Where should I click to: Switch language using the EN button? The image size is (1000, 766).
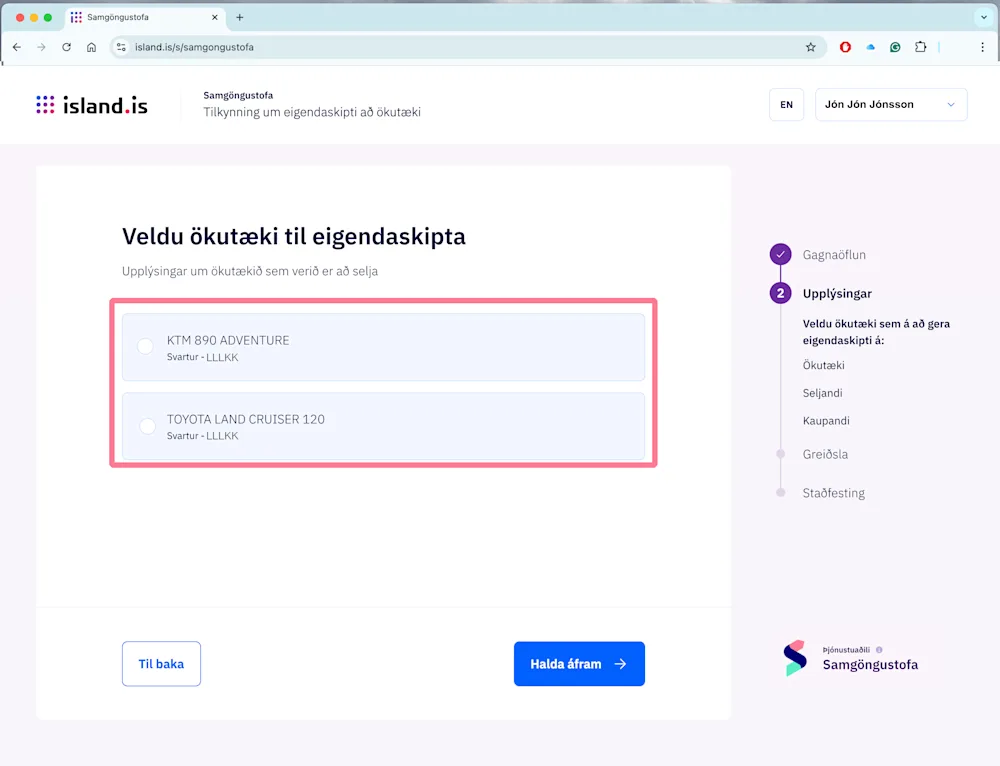(x=786, y=104)
